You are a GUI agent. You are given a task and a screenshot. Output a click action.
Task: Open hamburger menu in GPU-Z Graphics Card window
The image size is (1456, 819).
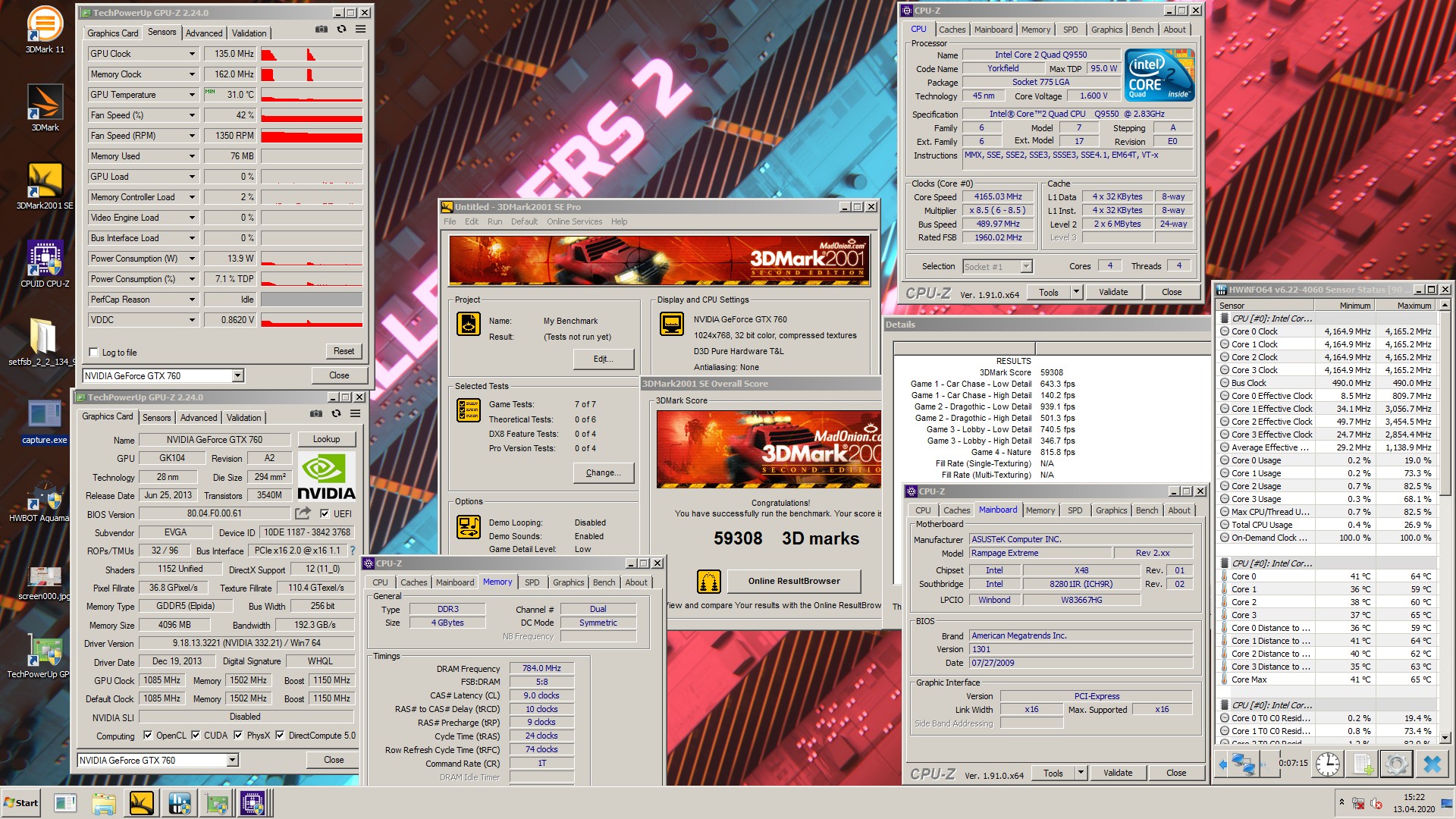click(x=355, y=413)
